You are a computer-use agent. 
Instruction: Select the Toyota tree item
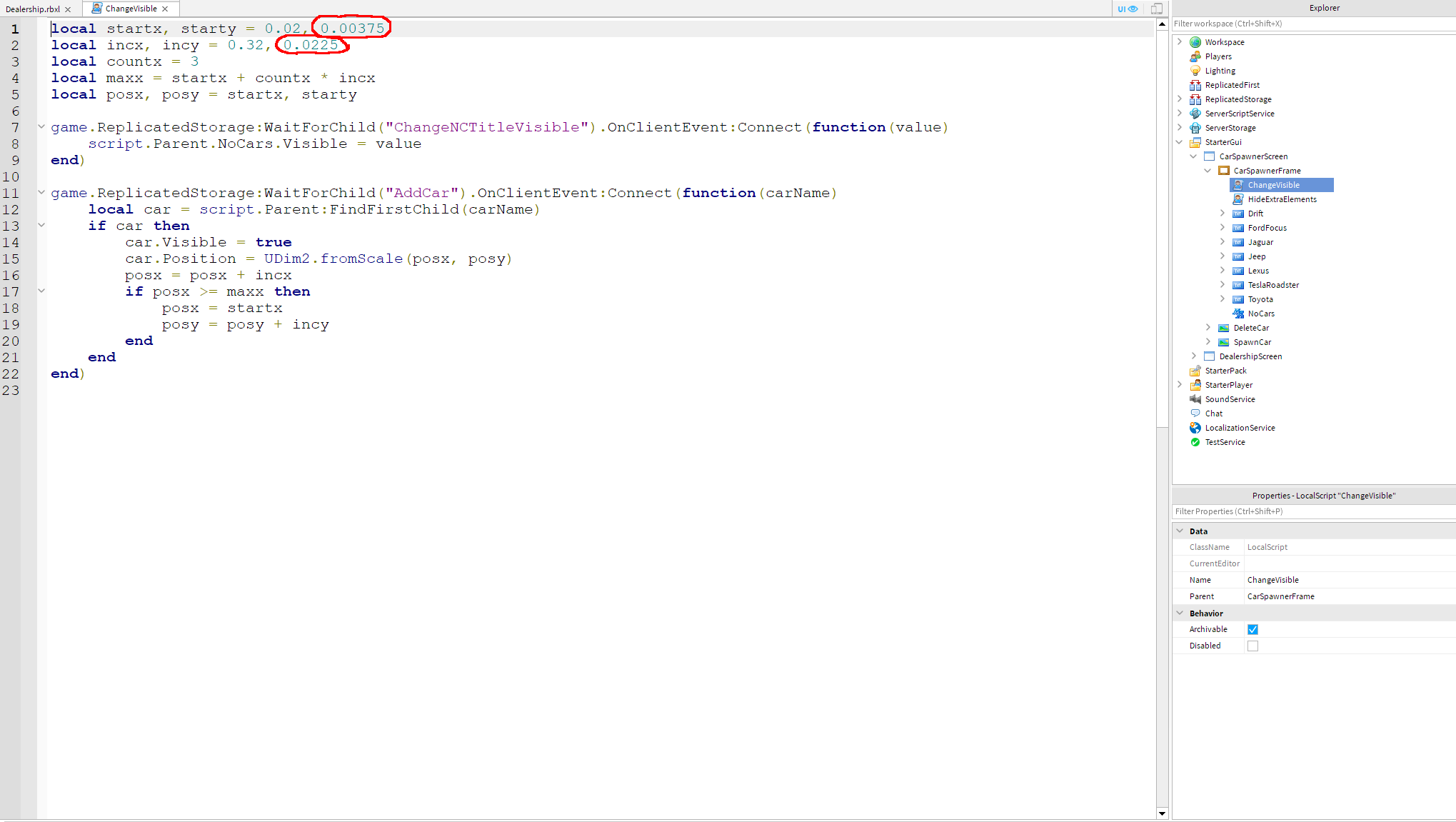pos(1260,299)
